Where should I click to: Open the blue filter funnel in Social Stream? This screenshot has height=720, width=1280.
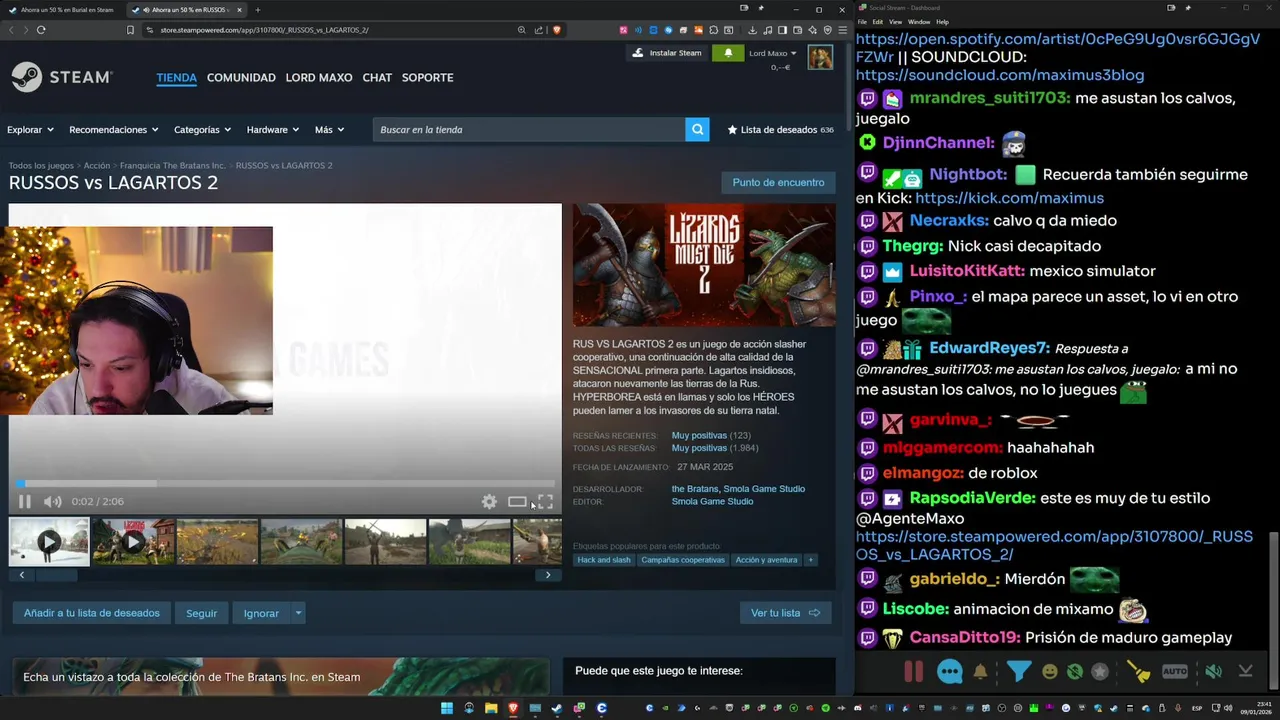[1018, 672]
